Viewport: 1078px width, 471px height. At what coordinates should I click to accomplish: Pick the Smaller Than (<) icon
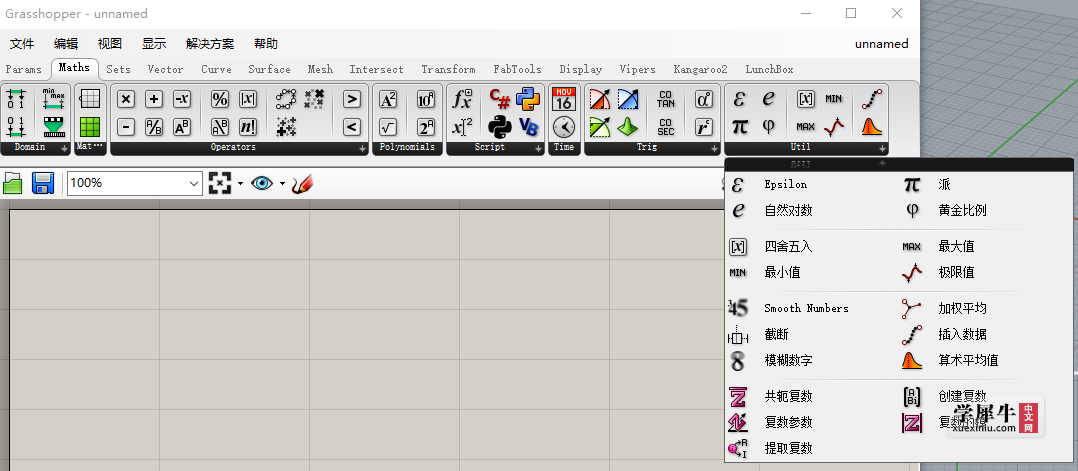[x=351, y=127]
